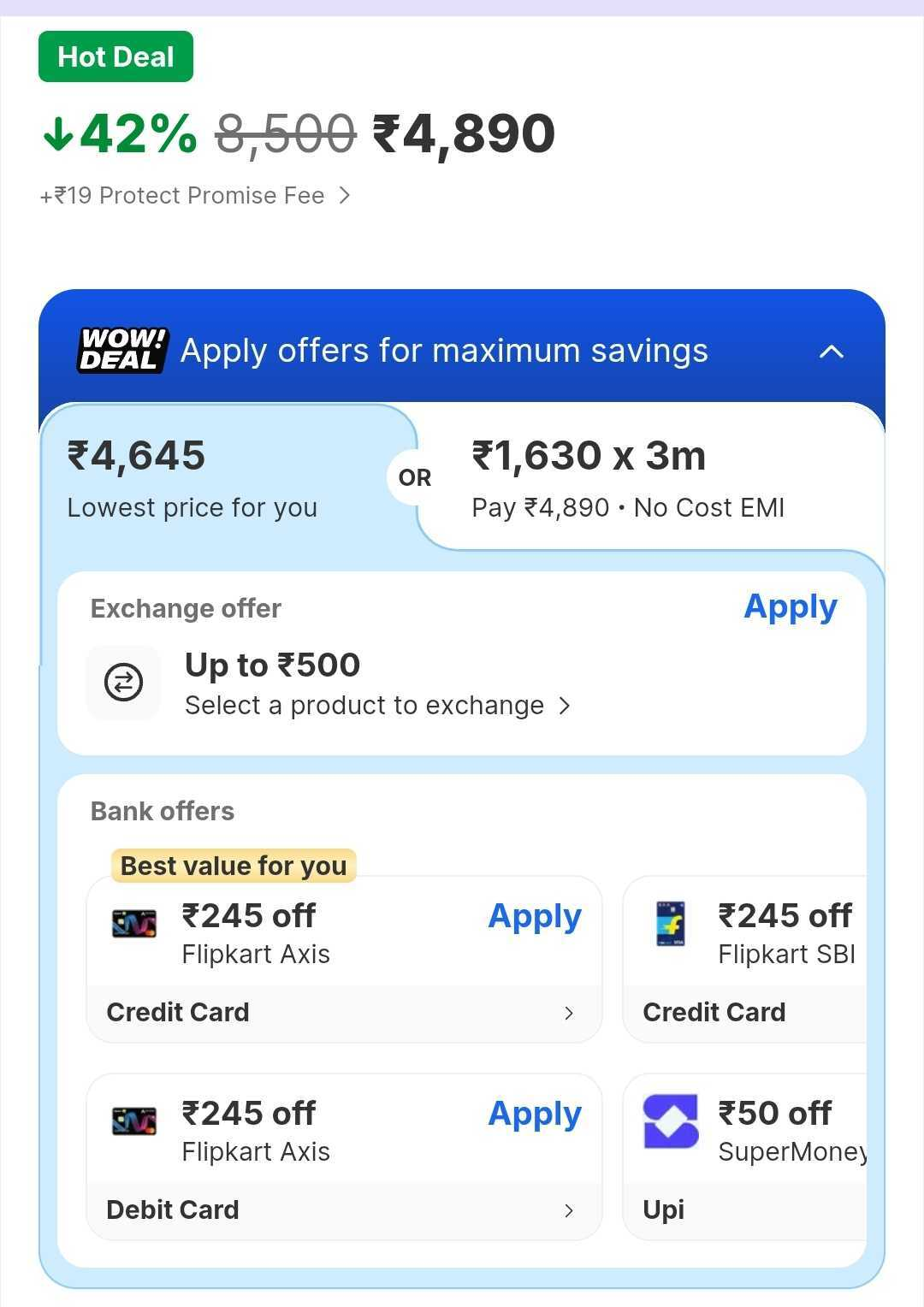
Task: Tap the Hot Deal green badge
Action: (x=115, y=57)
